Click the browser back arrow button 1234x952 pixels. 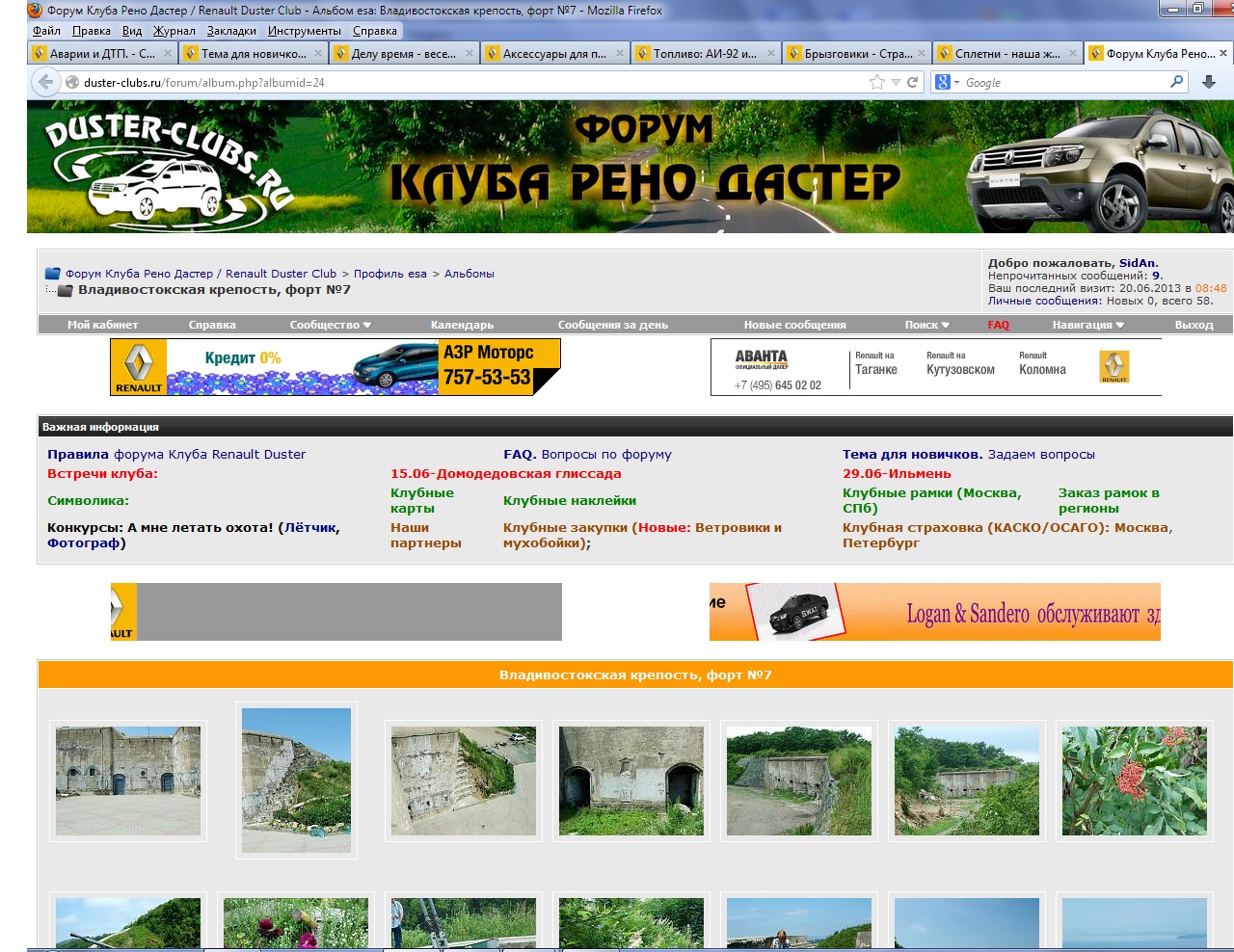click(45, 83)
